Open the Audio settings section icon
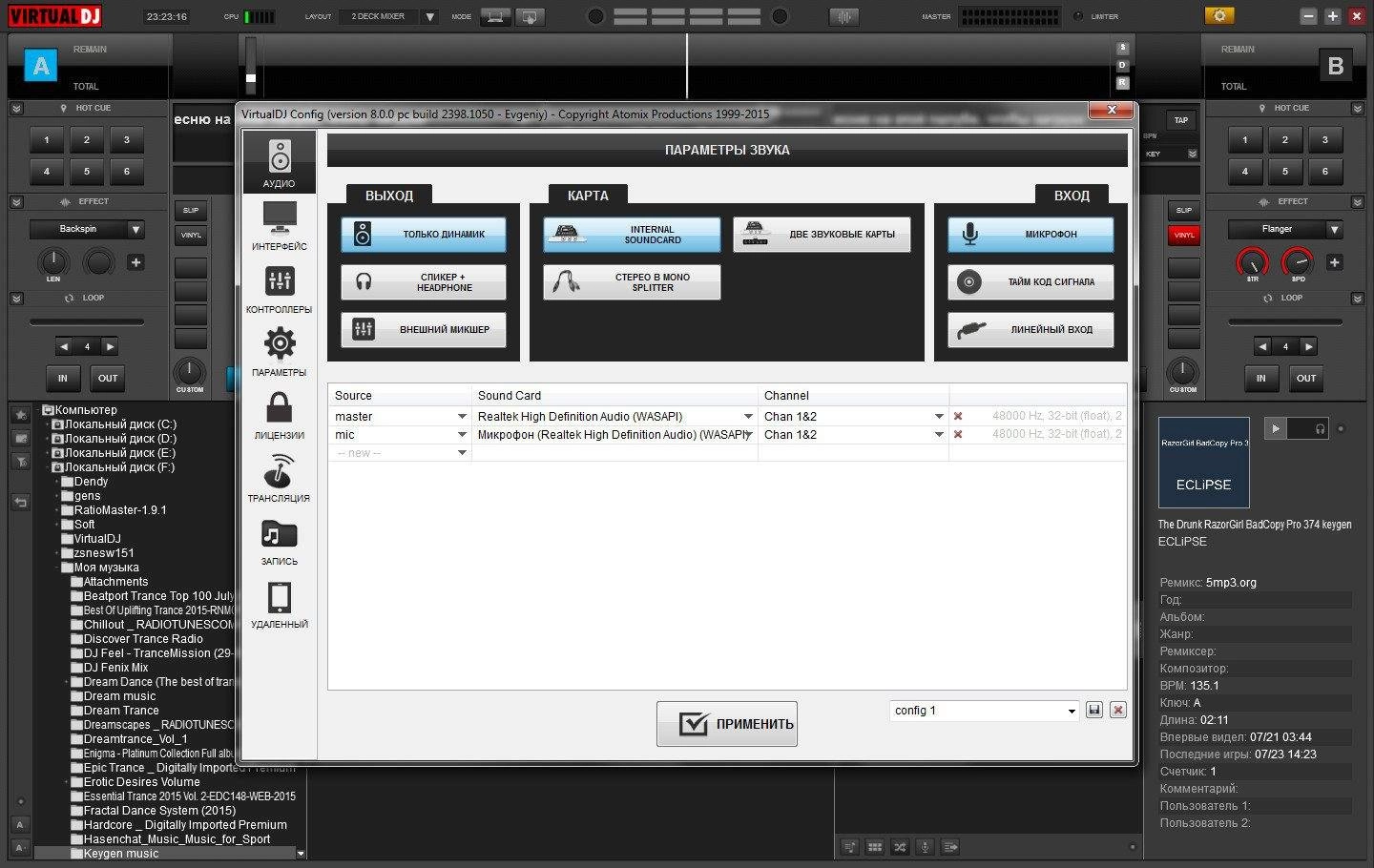The width and height of the screenshot is (1374, 868). 279,161
